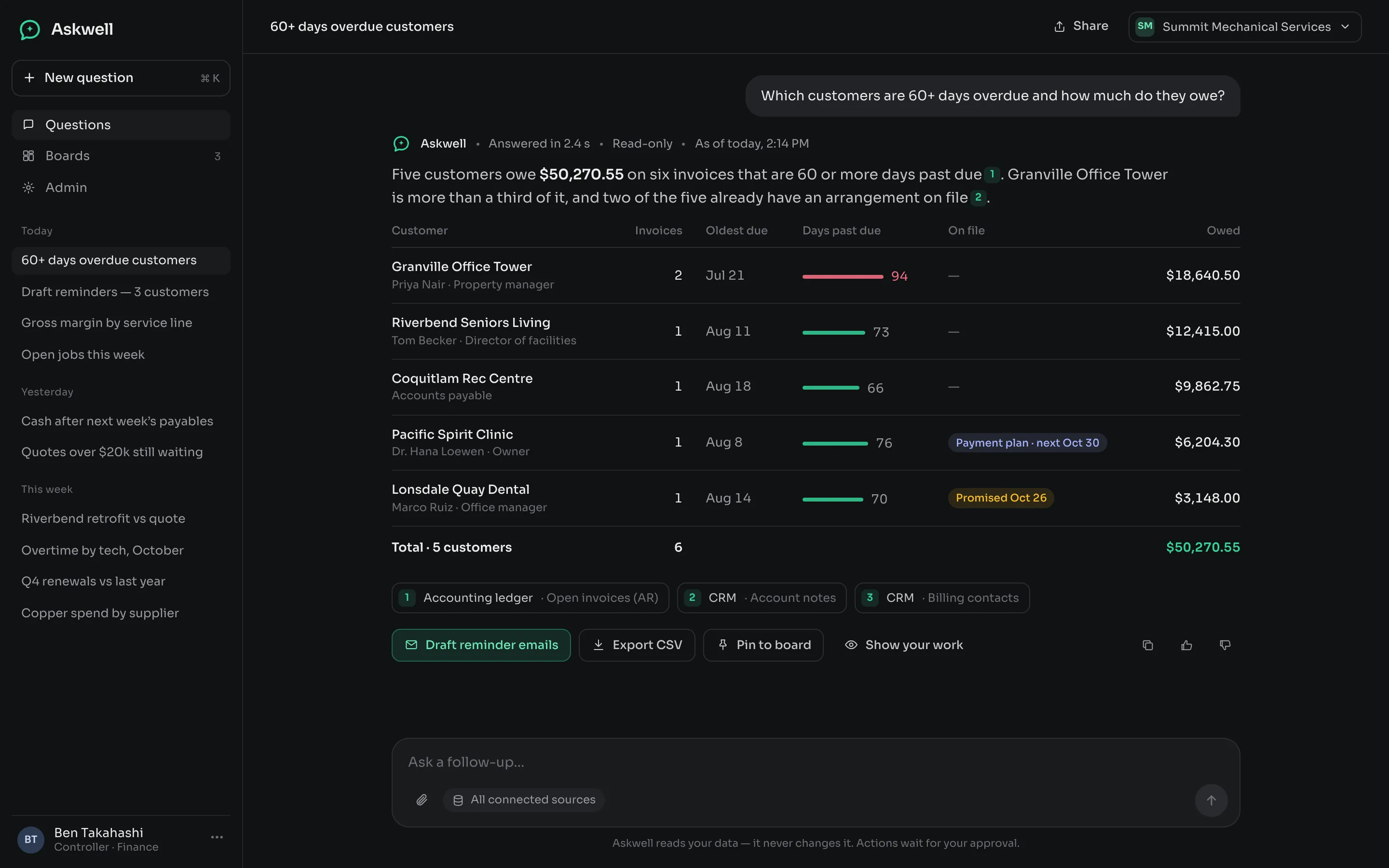Open the three-dot menu beside Ben Takahashi

pyautogui.click(x=217, y=838)
